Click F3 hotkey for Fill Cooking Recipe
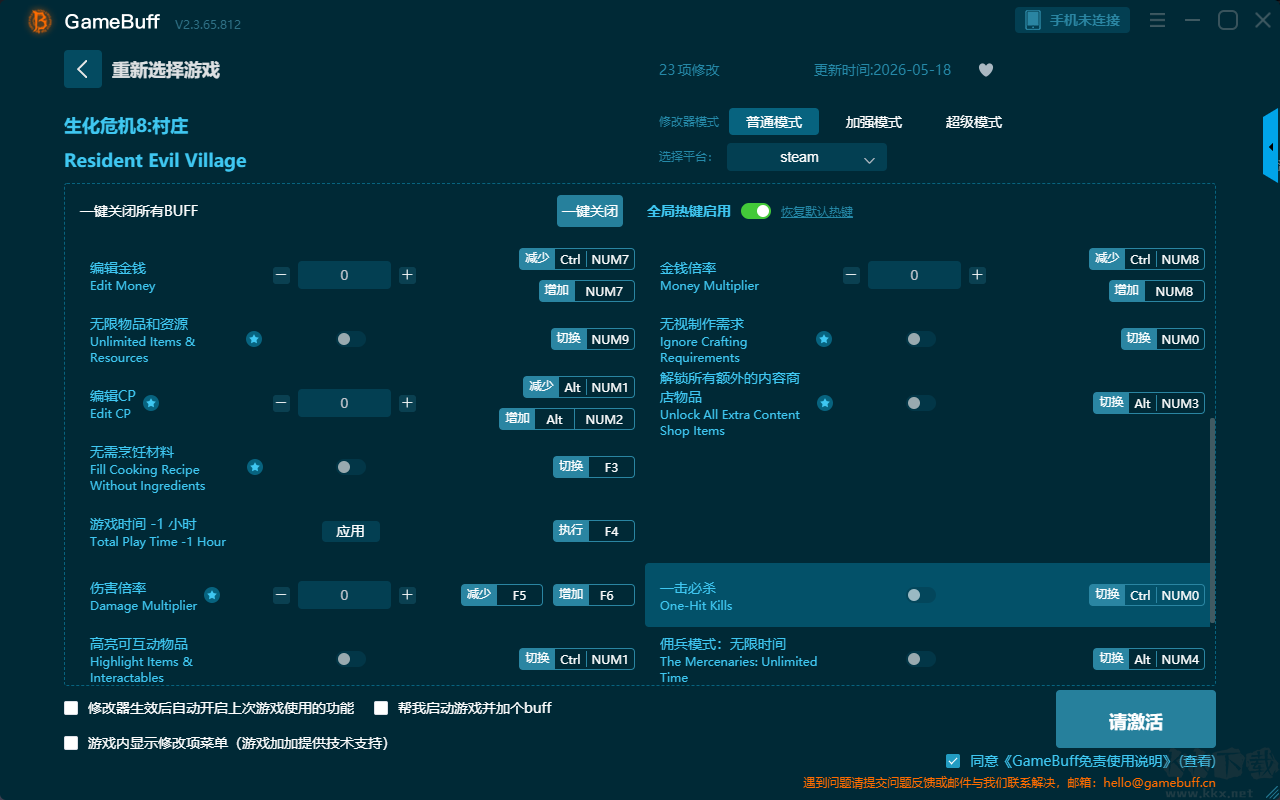1280x800 pixels. [x=594, y=467]
